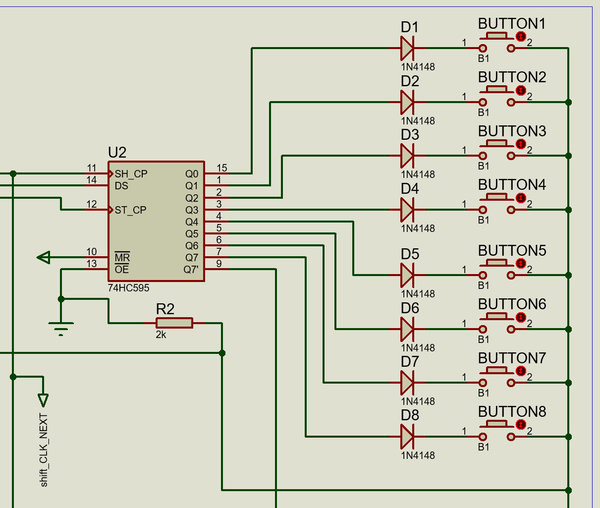
Task: Select the ground symbol below OE
Action: (x=61, y=329)
